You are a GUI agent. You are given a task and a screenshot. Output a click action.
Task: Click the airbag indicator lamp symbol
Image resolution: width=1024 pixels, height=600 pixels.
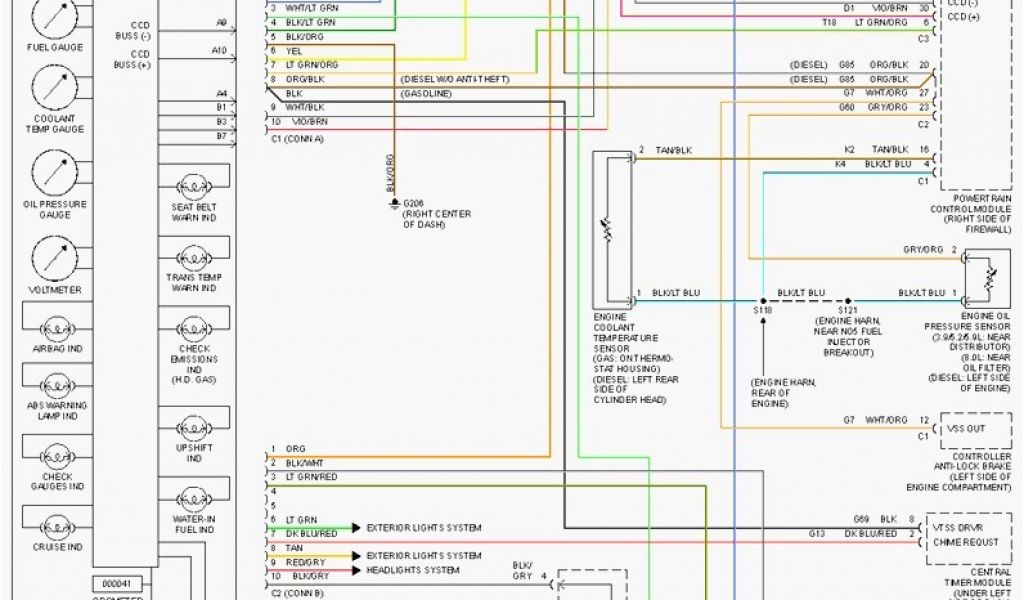55,328
